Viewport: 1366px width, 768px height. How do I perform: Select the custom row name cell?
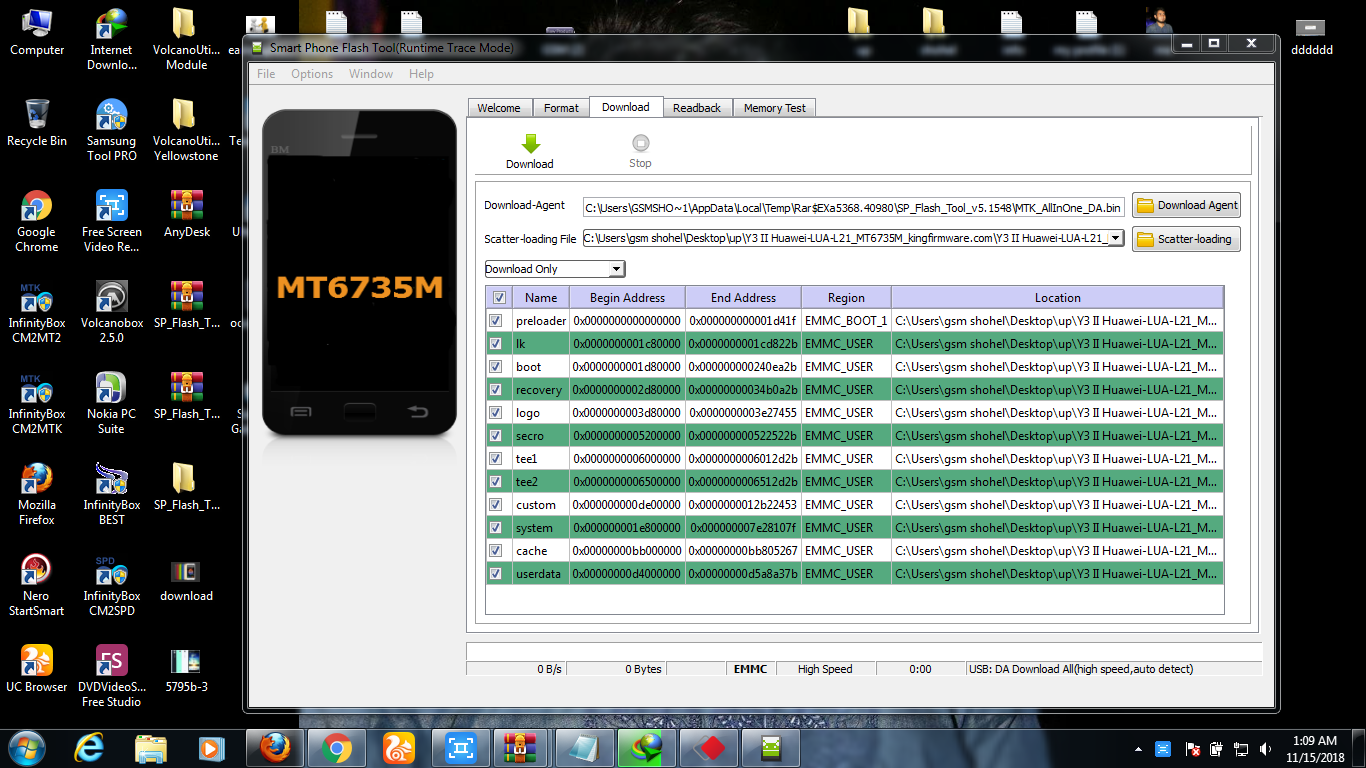(541, 505)
